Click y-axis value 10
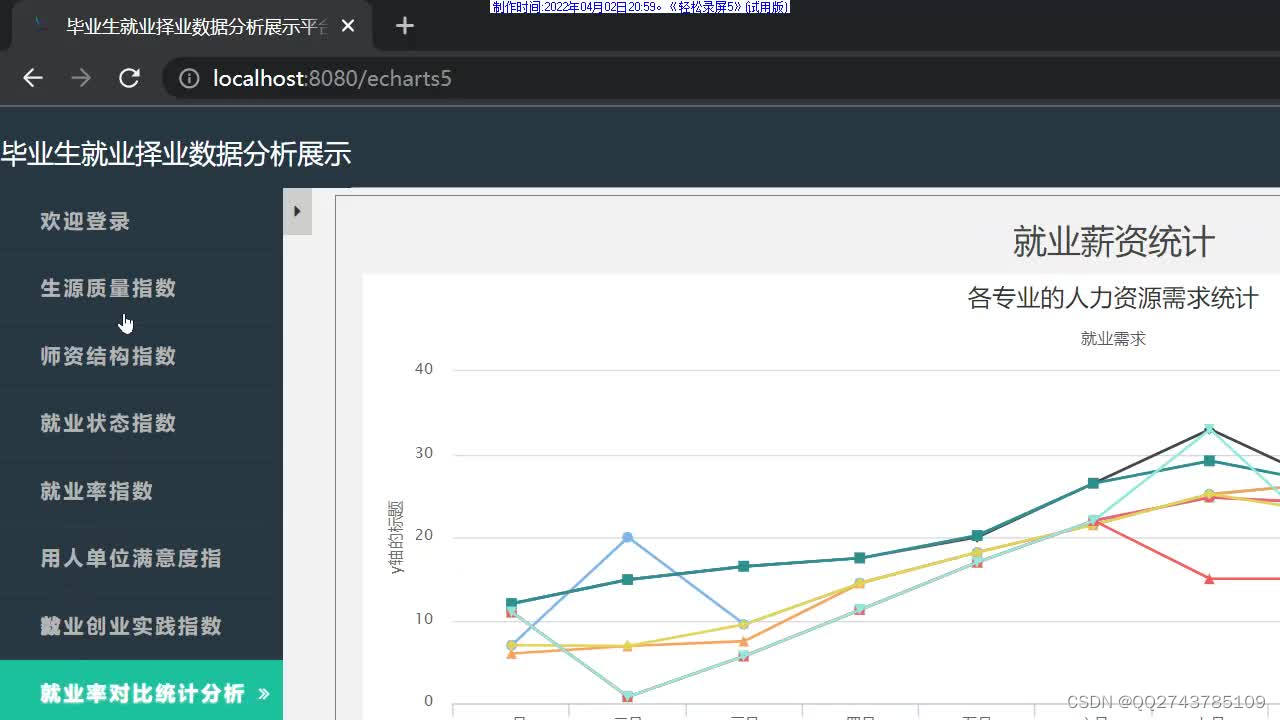1280x720 pixels. tap(424, 619)
